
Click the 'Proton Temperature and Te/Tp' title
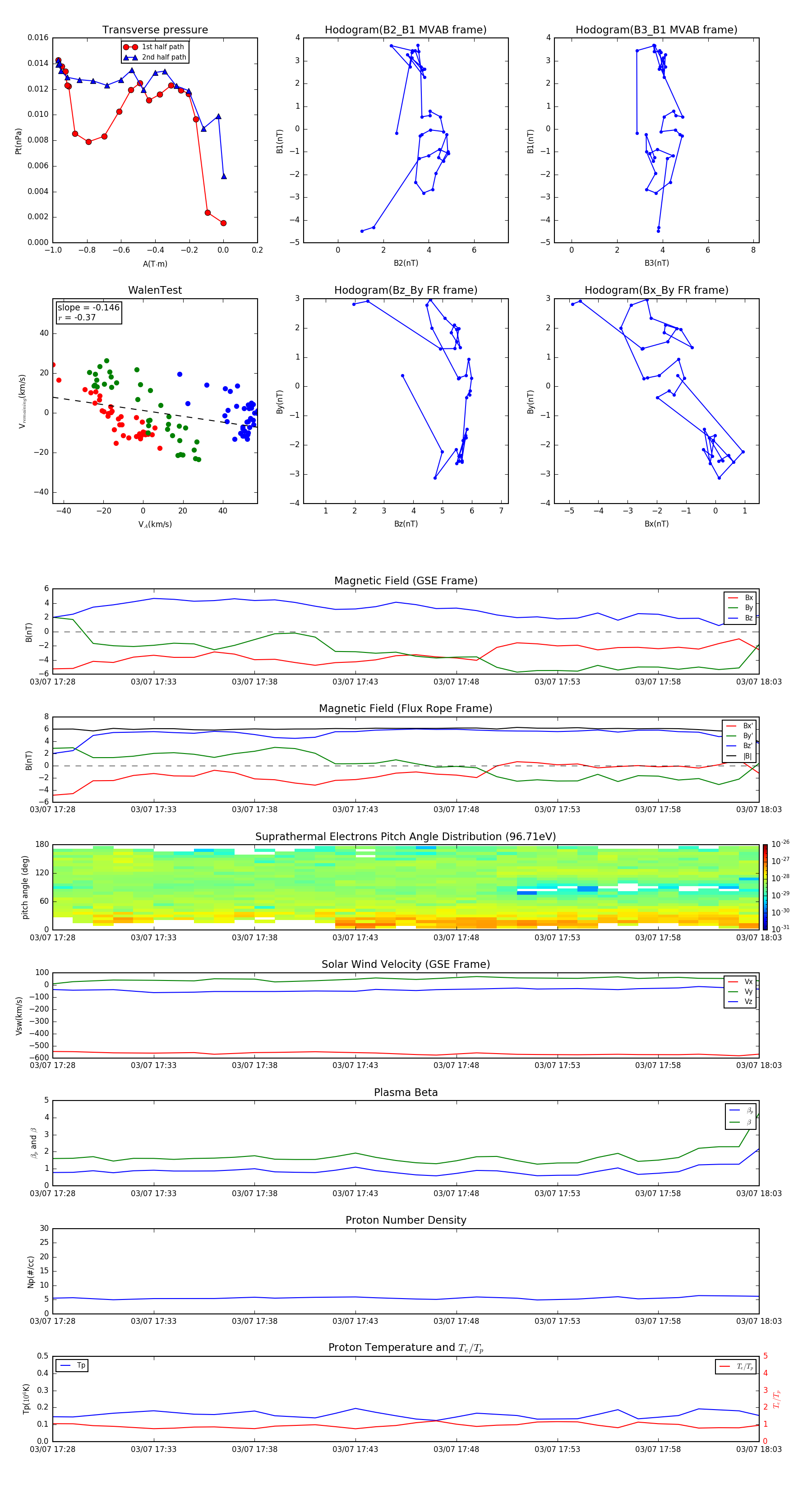[x=406, y=1348]
